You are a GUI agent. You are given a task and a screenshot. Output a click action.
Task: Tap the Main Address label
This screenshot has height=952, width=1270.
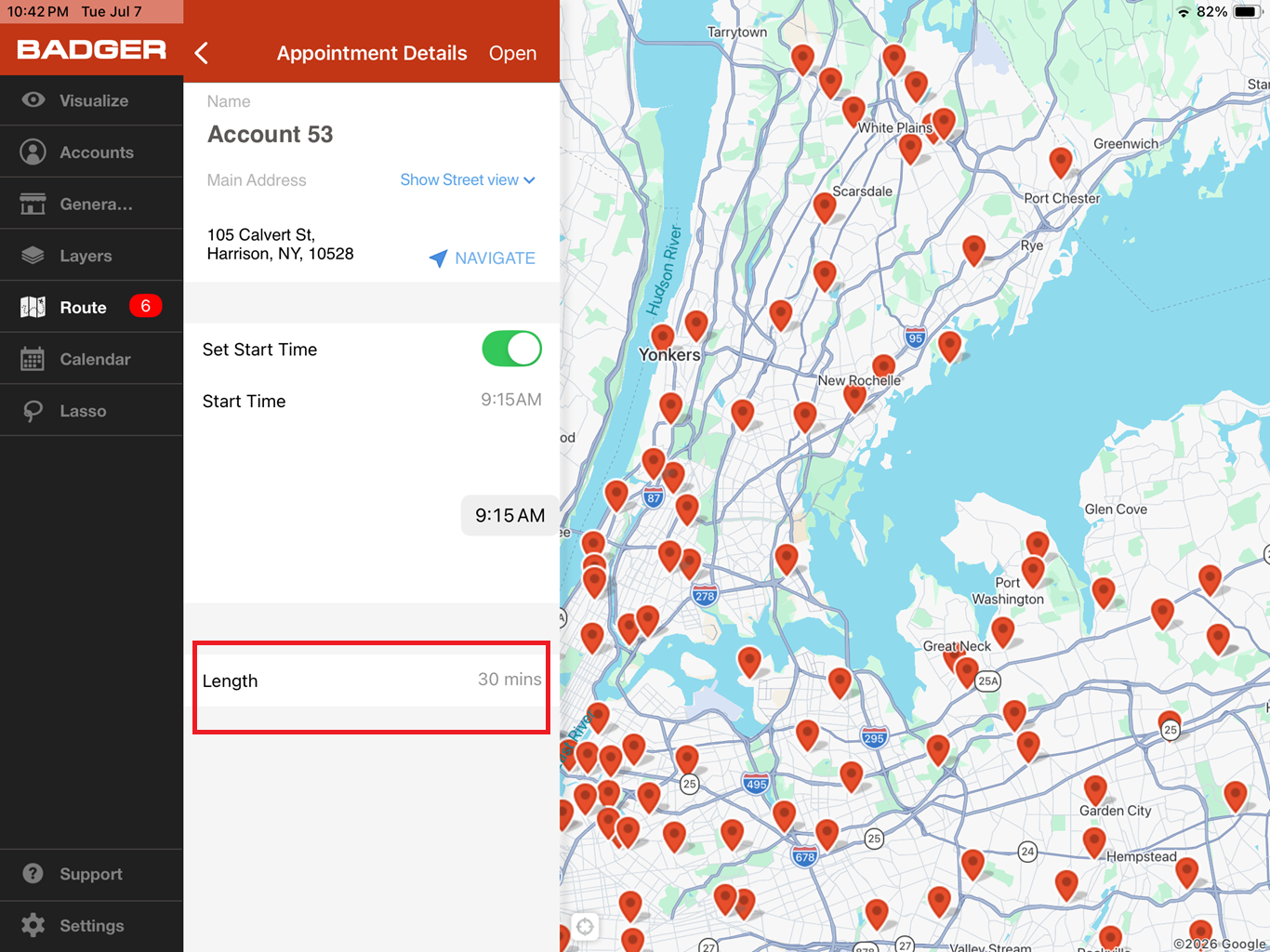(x=257, y=180)
